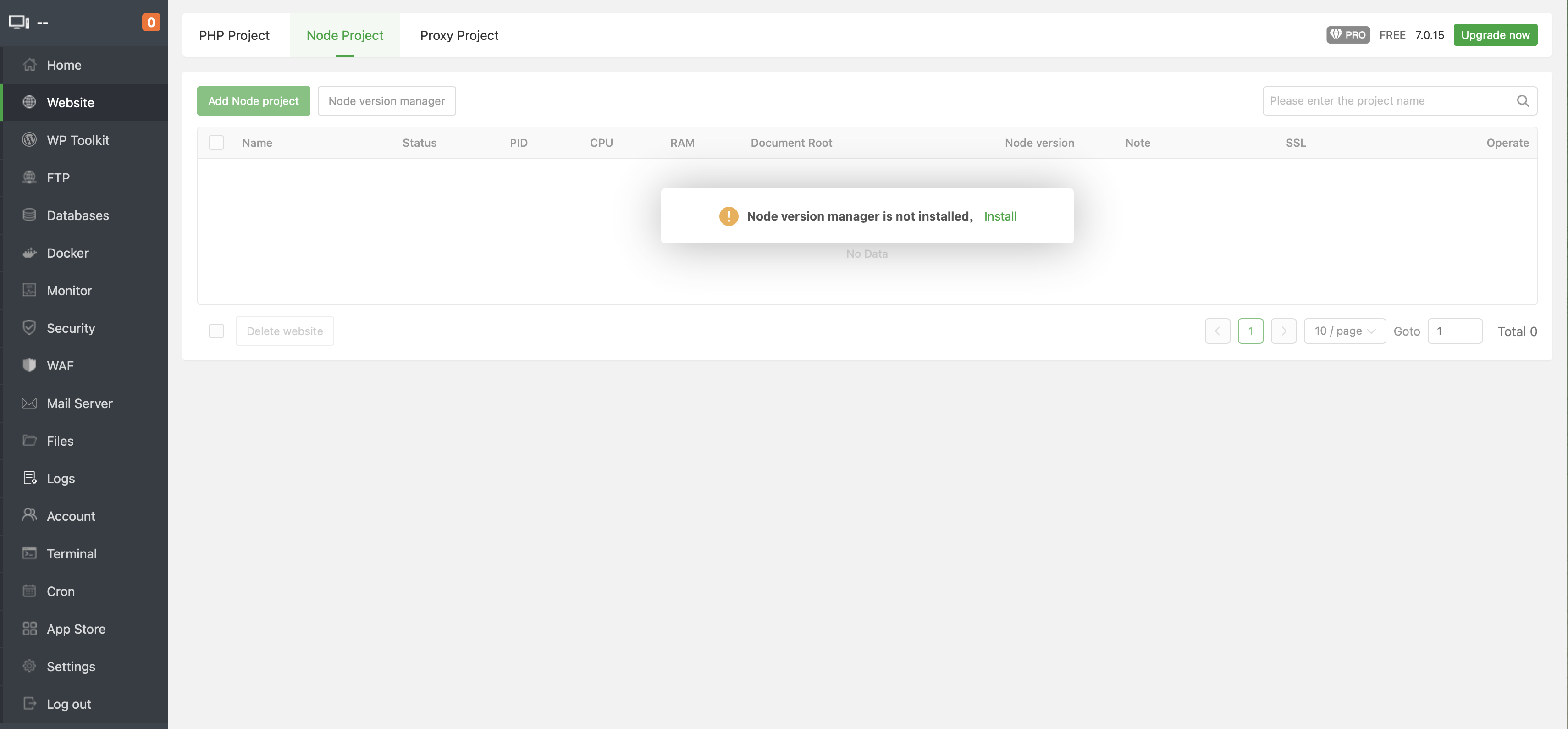Open Node version manager button
Screen dimensions: 1568x729
pos(386,101)
